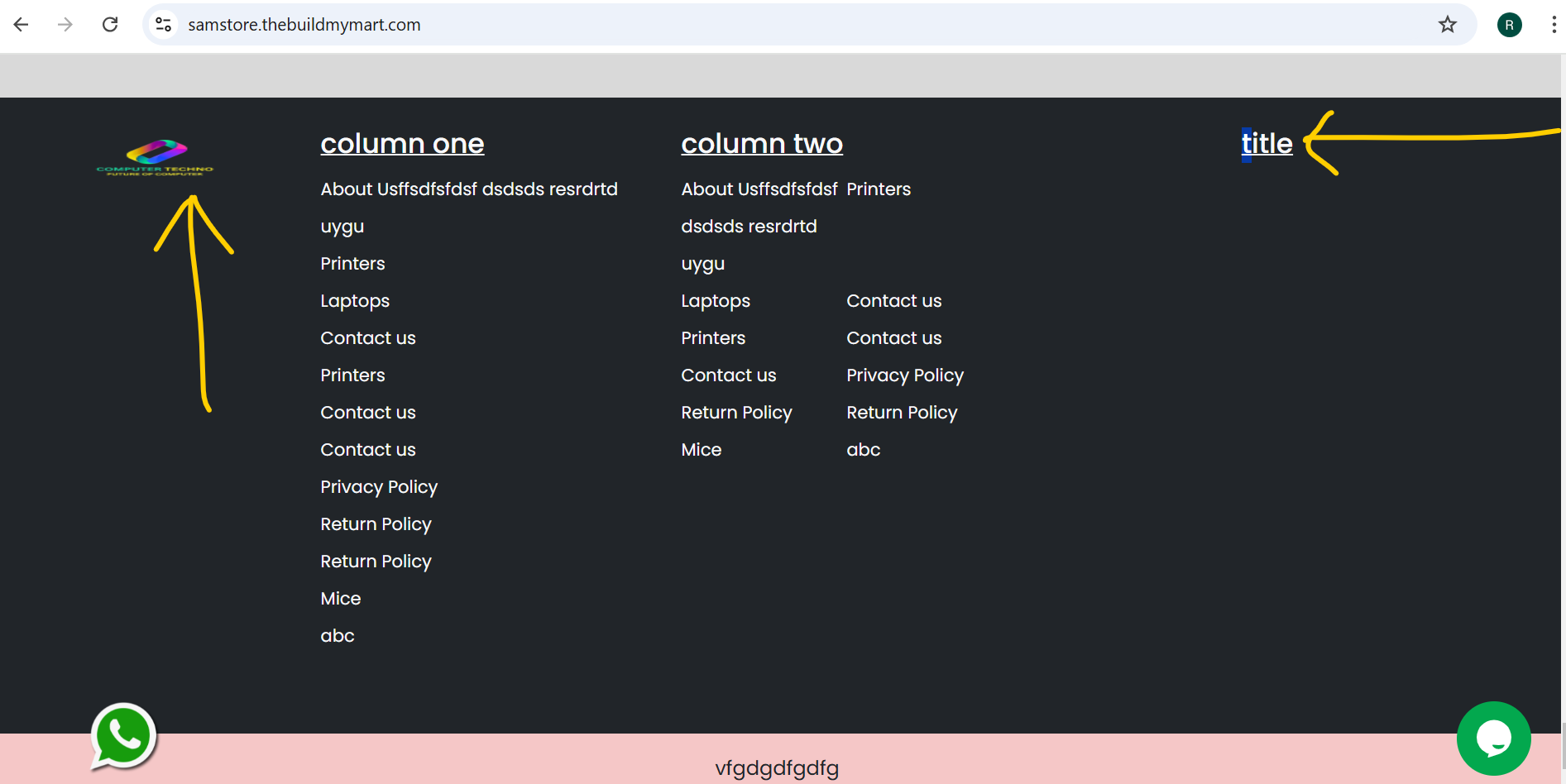Open Return Policy link beside "abc", column two
The height and width of the screenshot is (784, 1566).
902,413
